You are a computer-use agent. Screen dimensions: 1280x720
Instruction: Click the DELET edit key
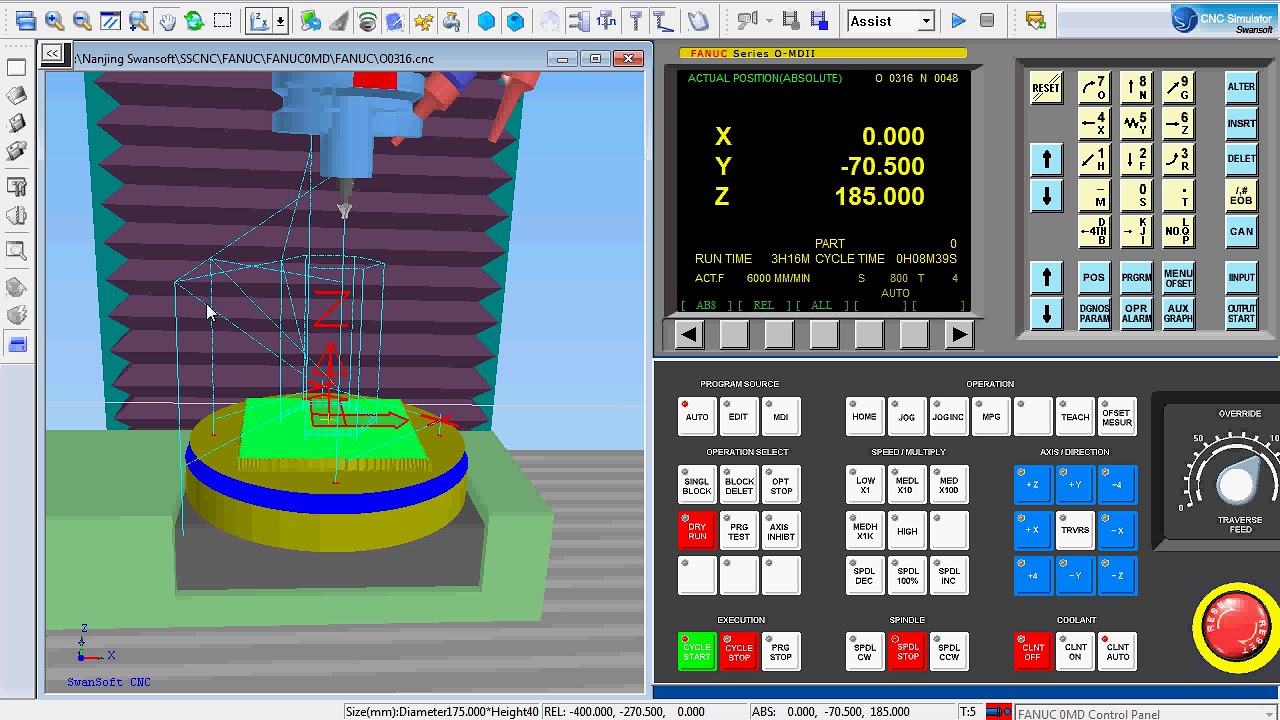click(1241, 159)
